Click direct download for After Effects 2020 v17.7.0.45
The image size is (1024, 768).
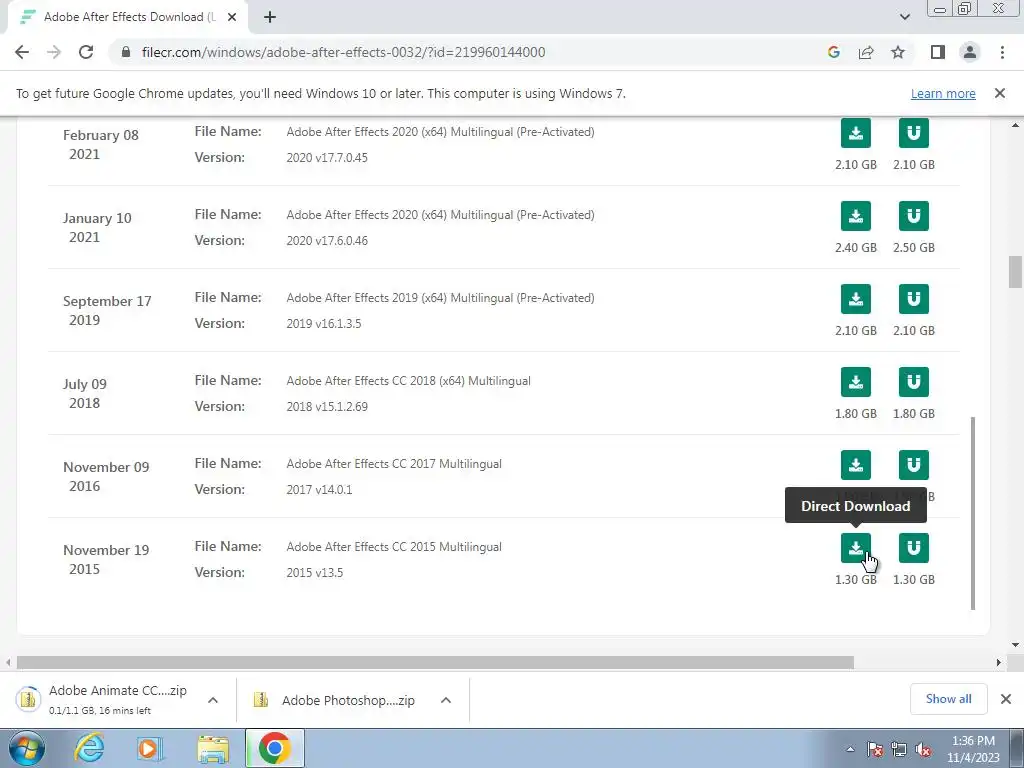[x=856, y=133]
